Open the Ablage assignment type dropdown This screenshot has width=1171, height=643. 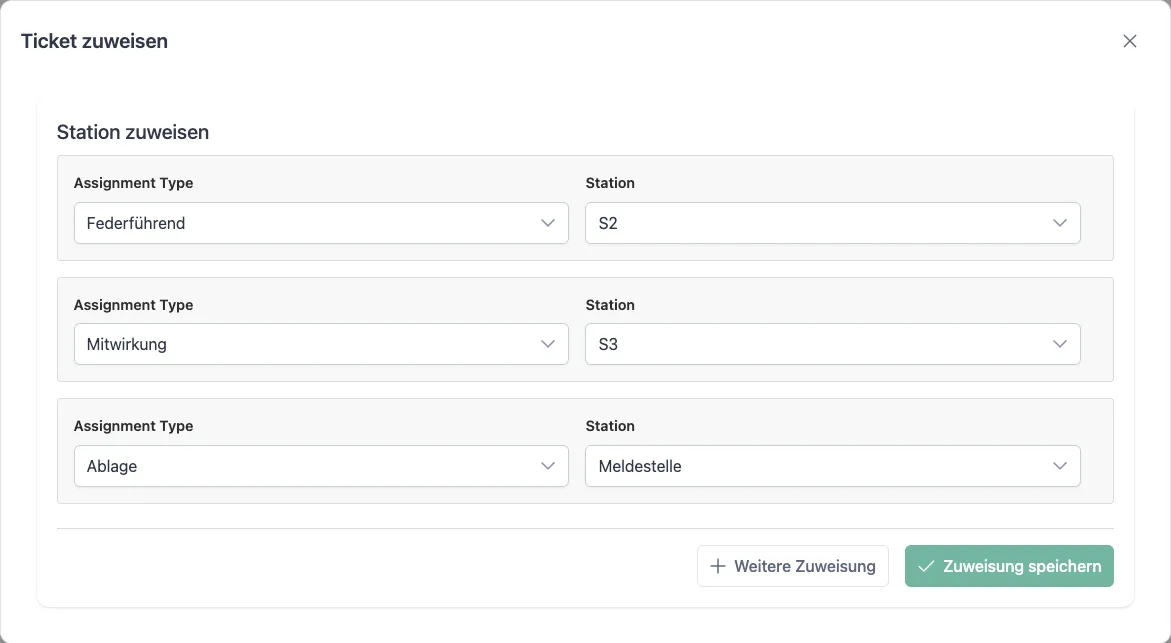click(x=300, y=466)
